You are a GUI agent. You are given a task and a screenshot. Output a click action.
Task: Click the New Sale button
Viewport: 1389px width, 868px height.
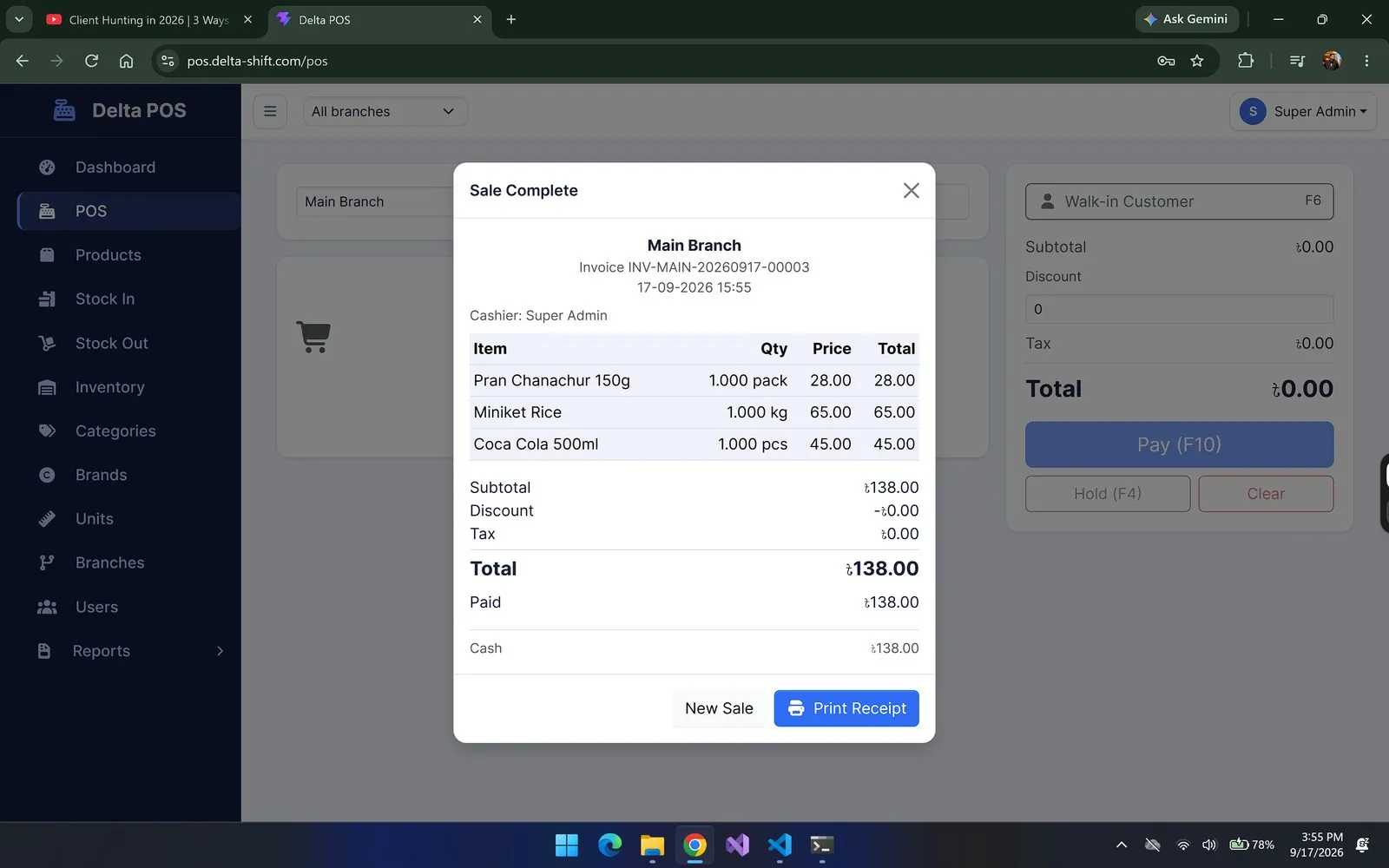point(719,708)
